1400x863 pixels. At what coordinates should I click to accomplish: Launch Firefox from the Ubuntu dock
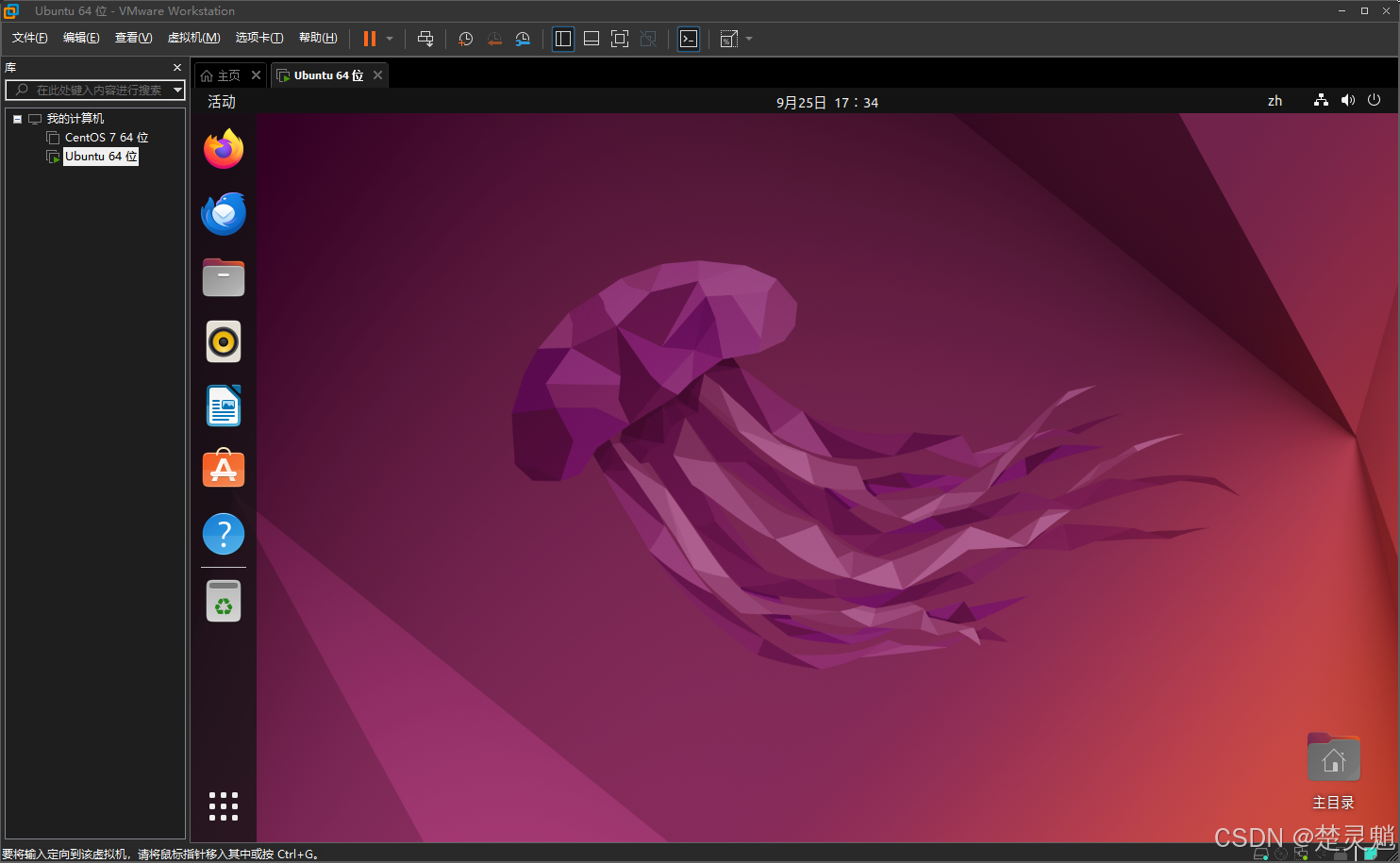[x=224, y=149]
